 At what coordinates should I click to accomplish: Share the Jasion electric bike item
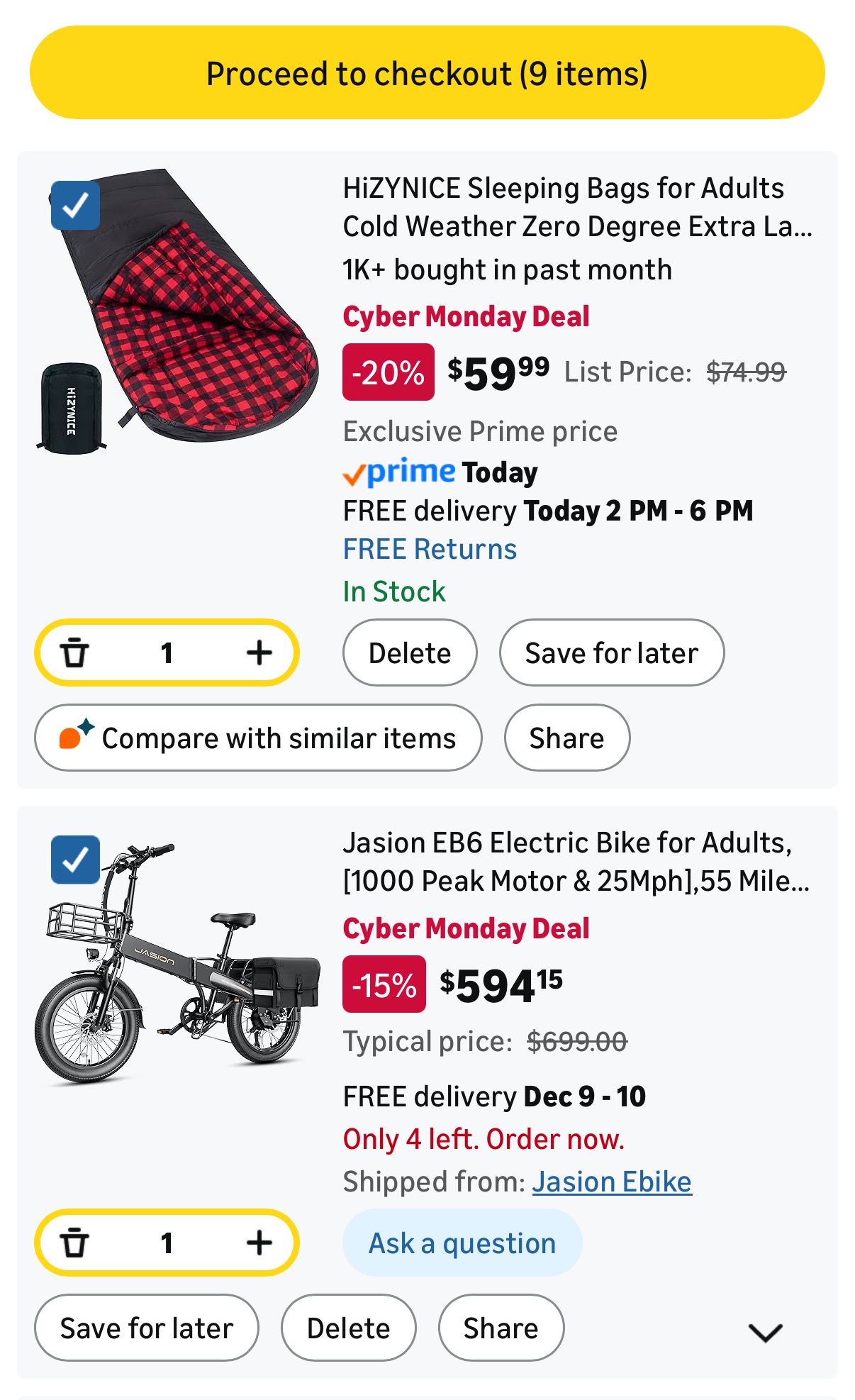coord(501,1328)
